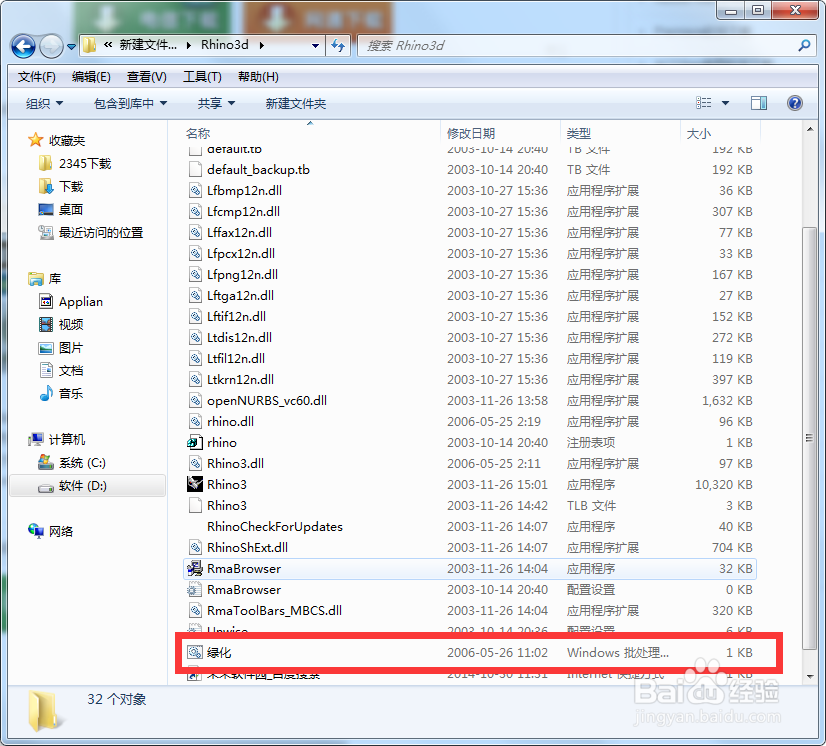Select the Rhino3 TLB file icon
The image size is (826, 746).
(x=195, y=505)
